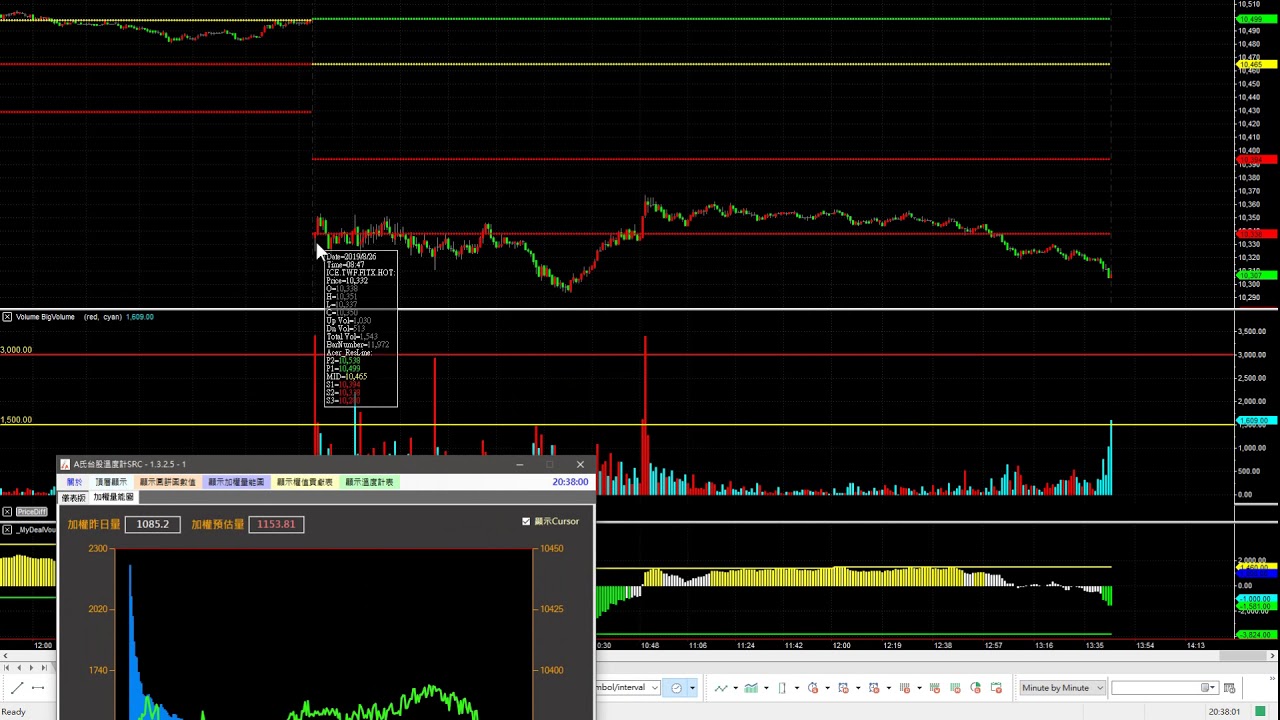Switch to the 儀表版 tab
Viewport: 1280px width, 720px height.
click(74, 497)
